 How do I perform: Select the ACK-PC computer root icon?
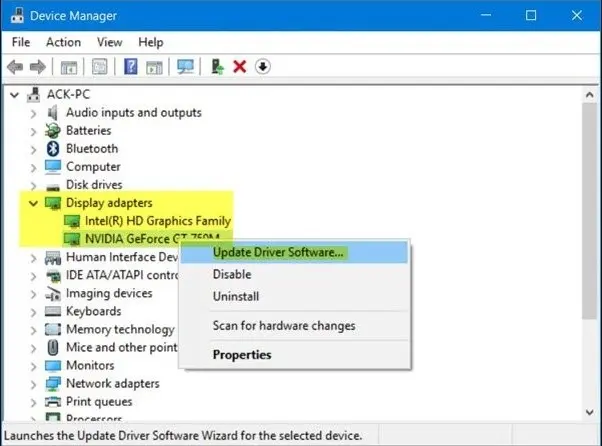pos(34,94)
